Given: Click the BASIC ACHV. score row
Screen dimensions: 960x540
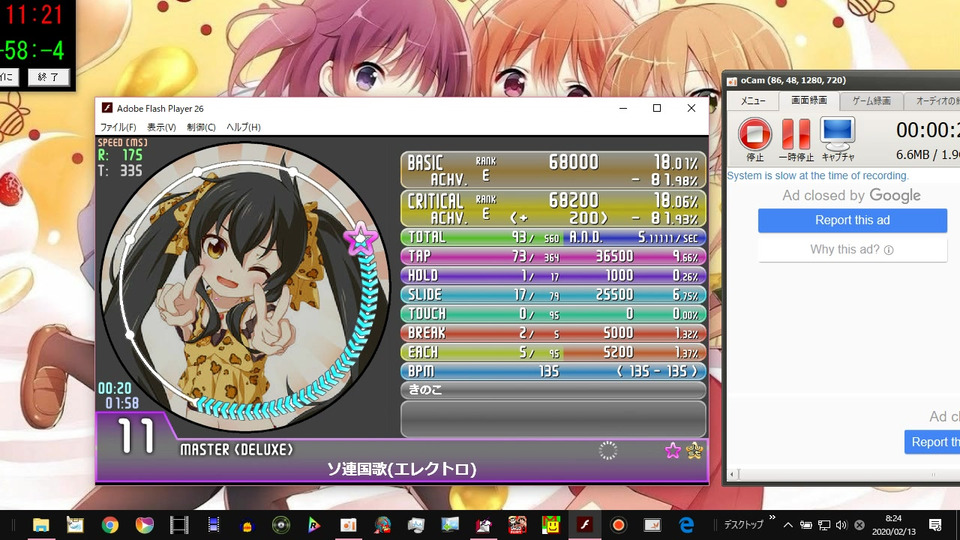Looking at the screenshot, I should click(553, 170).
